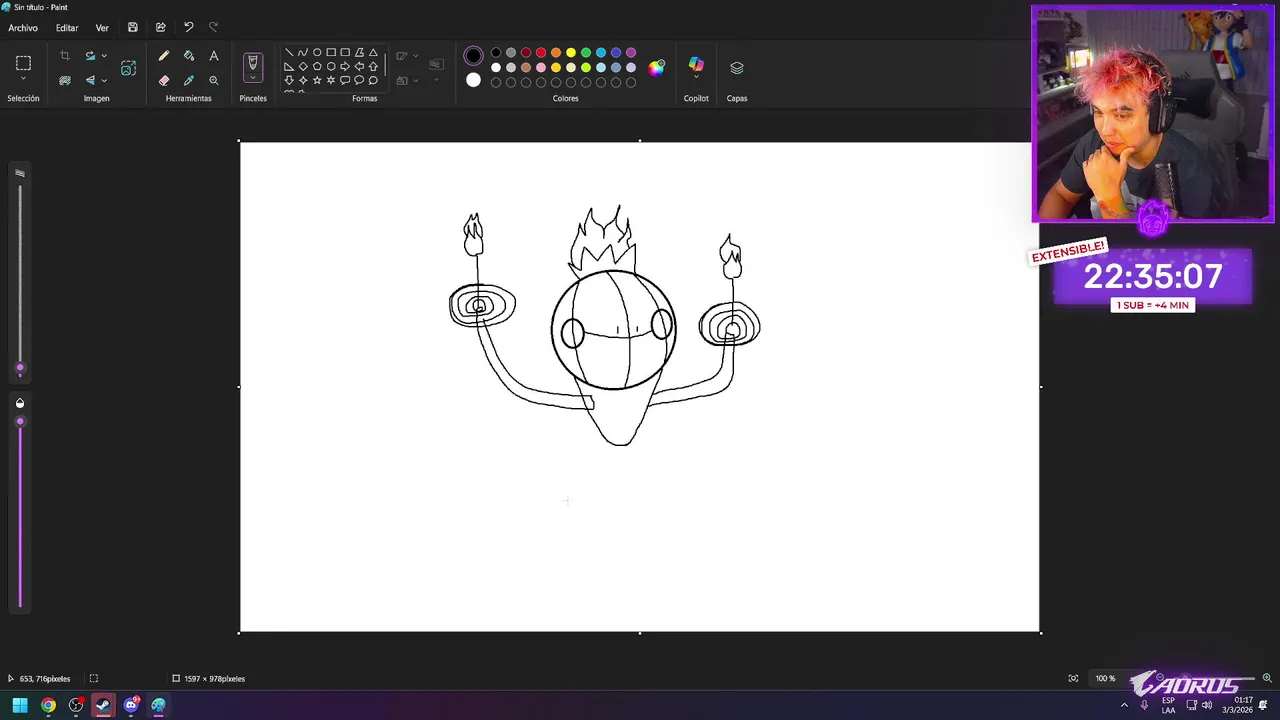
Task: Select the Magnifier tool
Action: pos(213,80)
